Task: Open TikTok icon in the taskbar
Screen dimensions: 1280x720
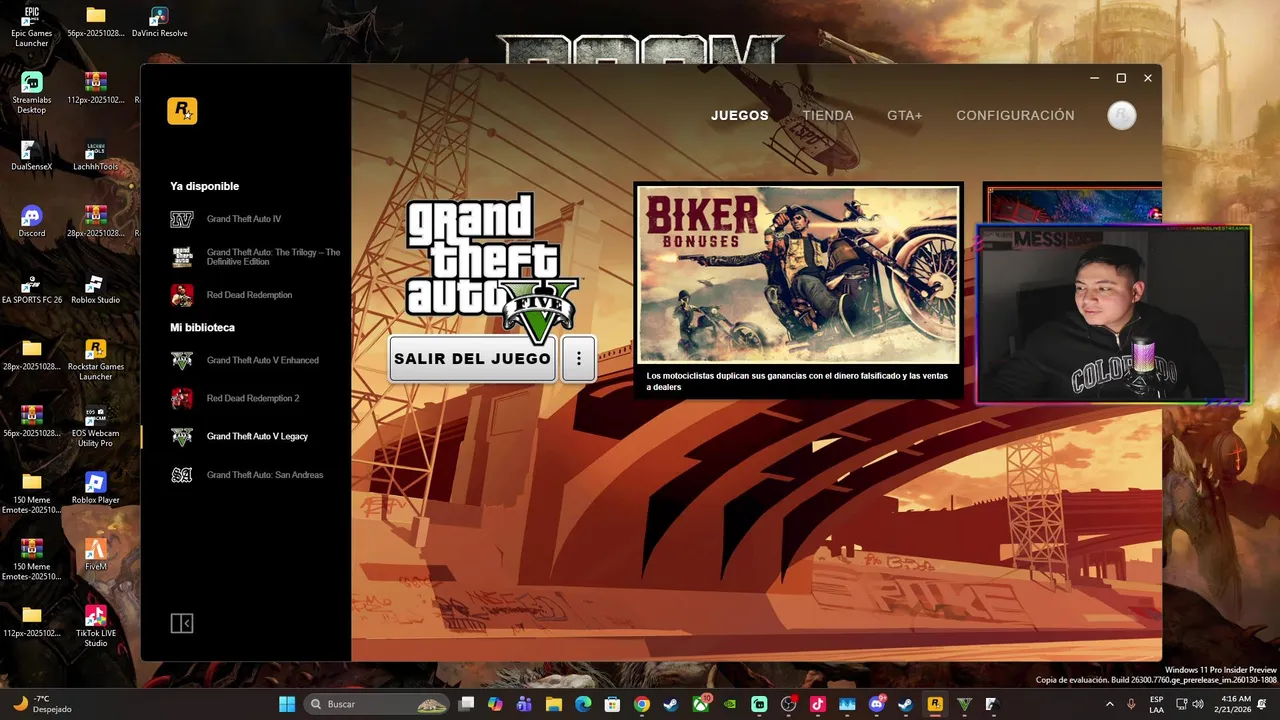Action: click(818, 704)
